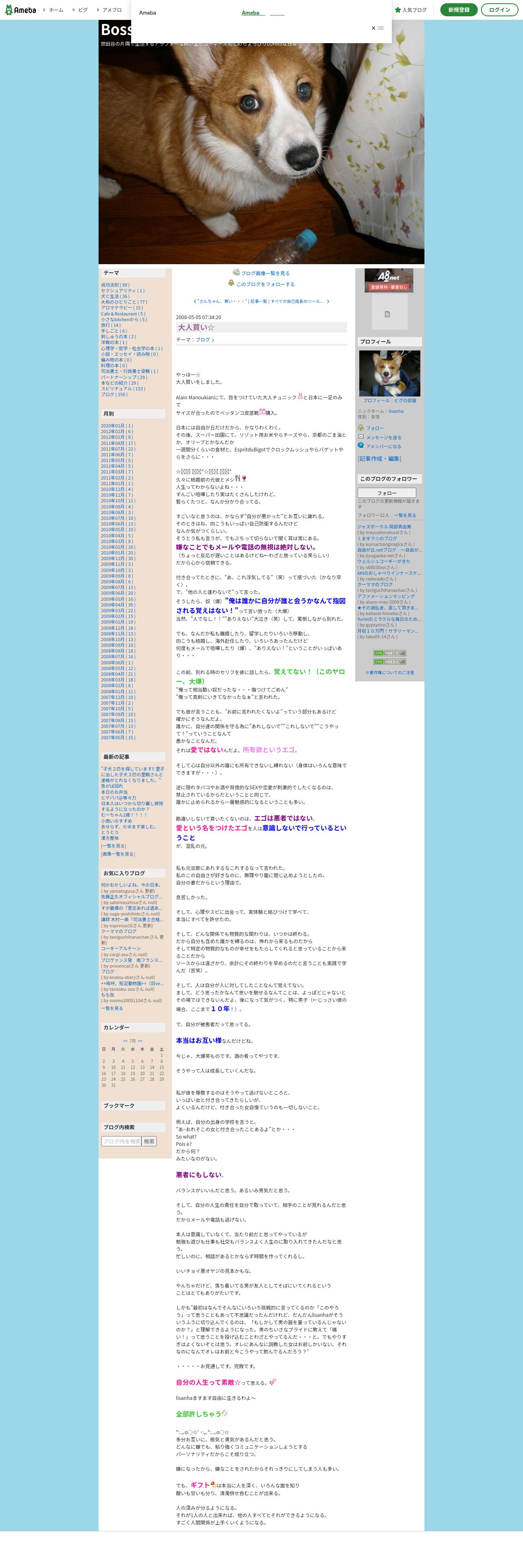This screenshot has height=1568, width=523.
Task: Click the broken image placeholder icon
Action: click(387, 314)
